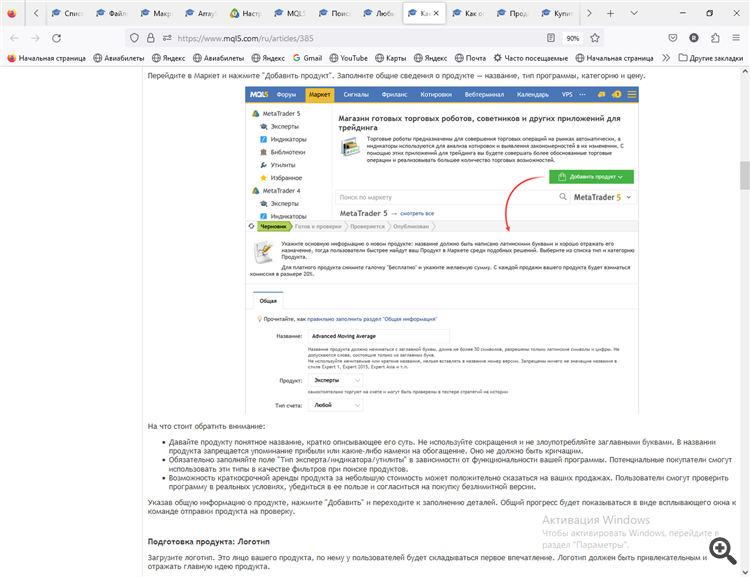750x577 pixels.
Task: Click the heading "Подготовка продукта: Логотип"
Action: coord(209,542)
